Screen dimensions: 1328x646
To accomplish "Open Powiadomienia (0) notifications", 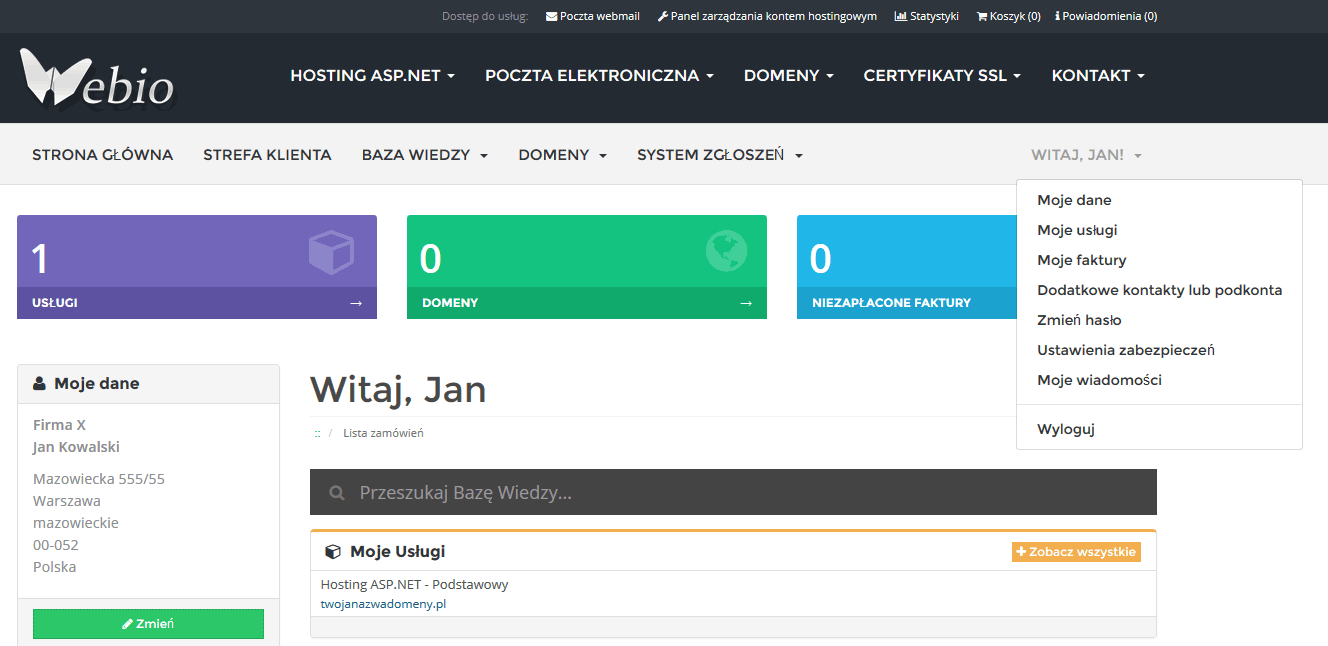I will coord(1106,16).
